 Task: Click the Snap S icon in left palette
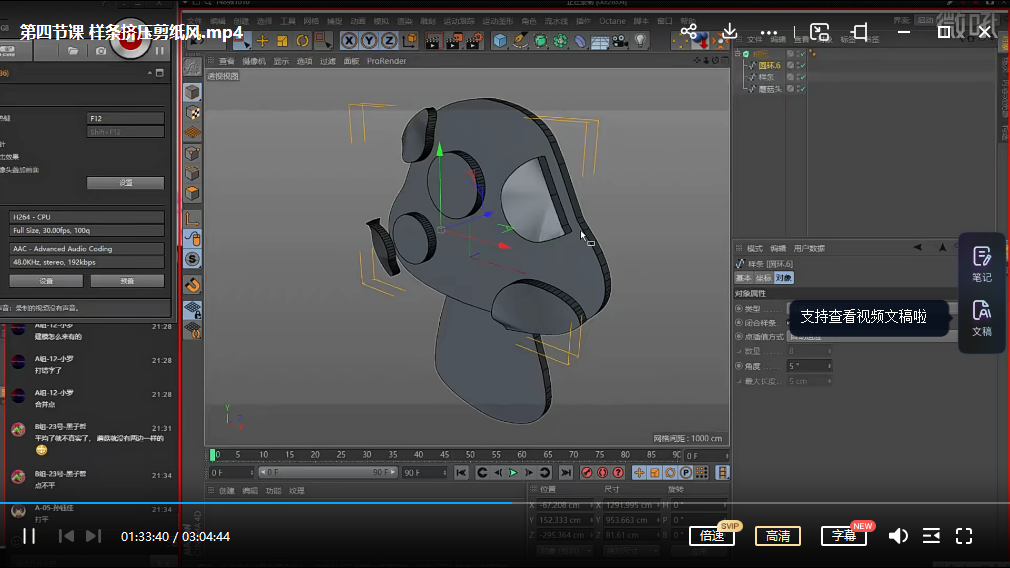[193, 259]
